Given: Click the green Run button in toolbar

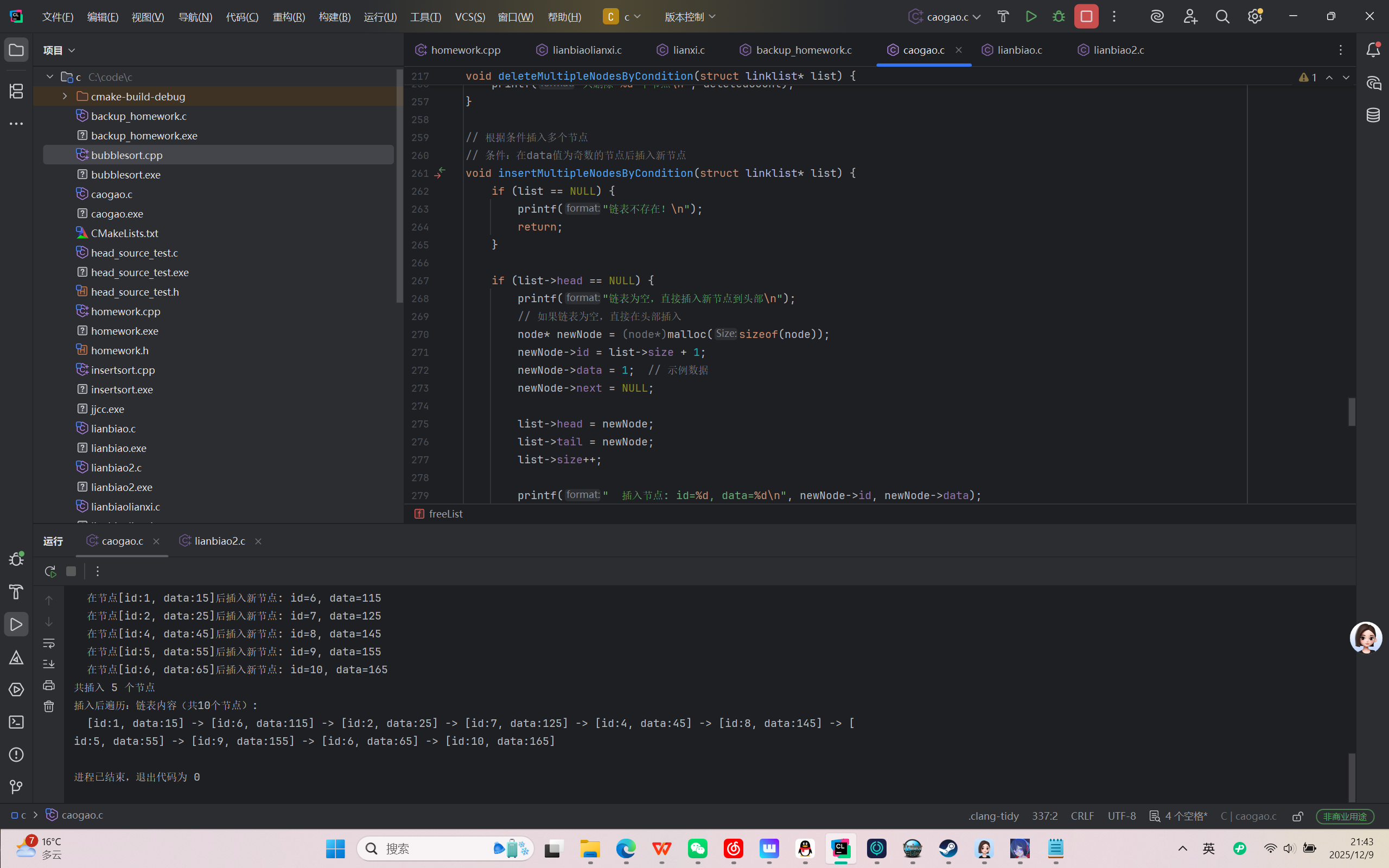Looking at the screenshot, I should coord(1031,17).
